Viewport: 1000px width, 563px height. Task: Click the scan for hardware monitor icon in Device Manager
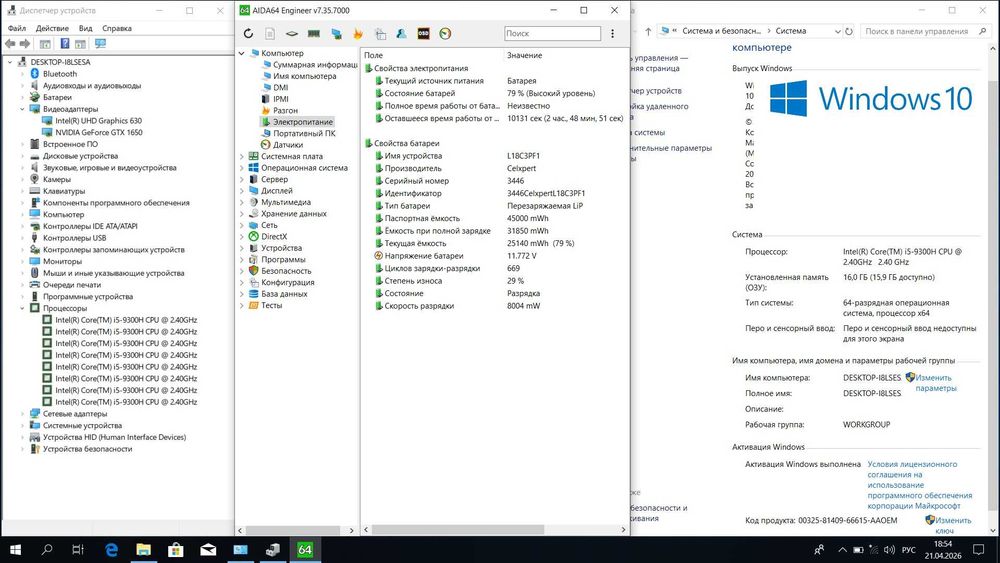coord(100,44)
